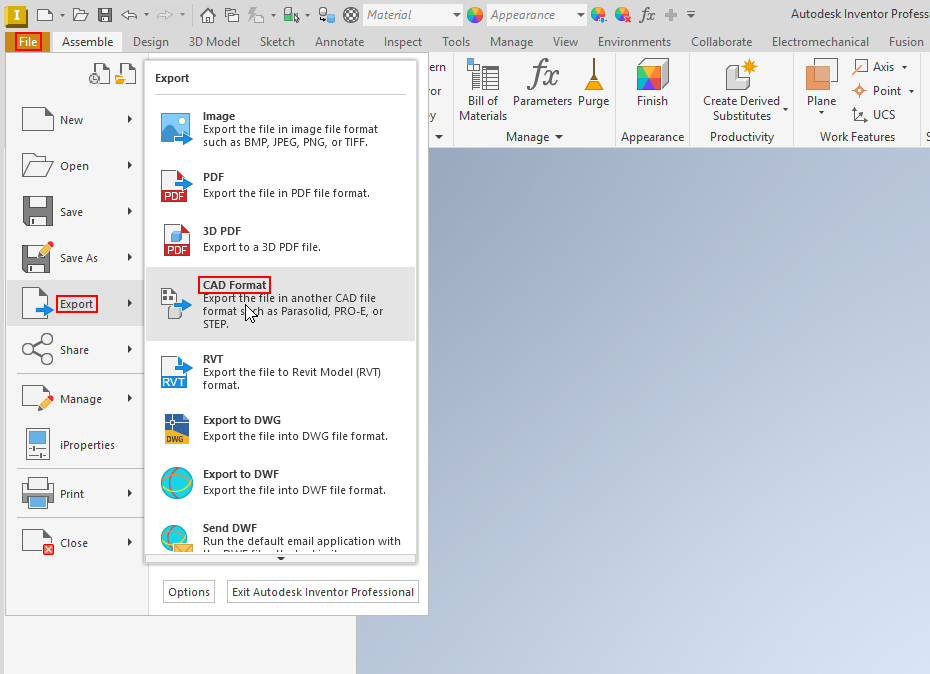Click the appearance color wheel swatch
The image size is (930, 674).
[475, 15]
